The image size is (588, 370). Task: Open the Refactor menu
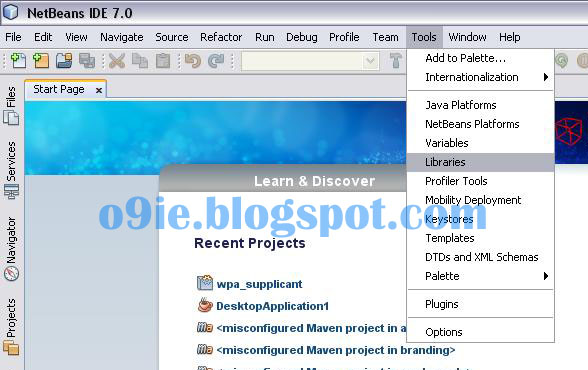(221, 37)
